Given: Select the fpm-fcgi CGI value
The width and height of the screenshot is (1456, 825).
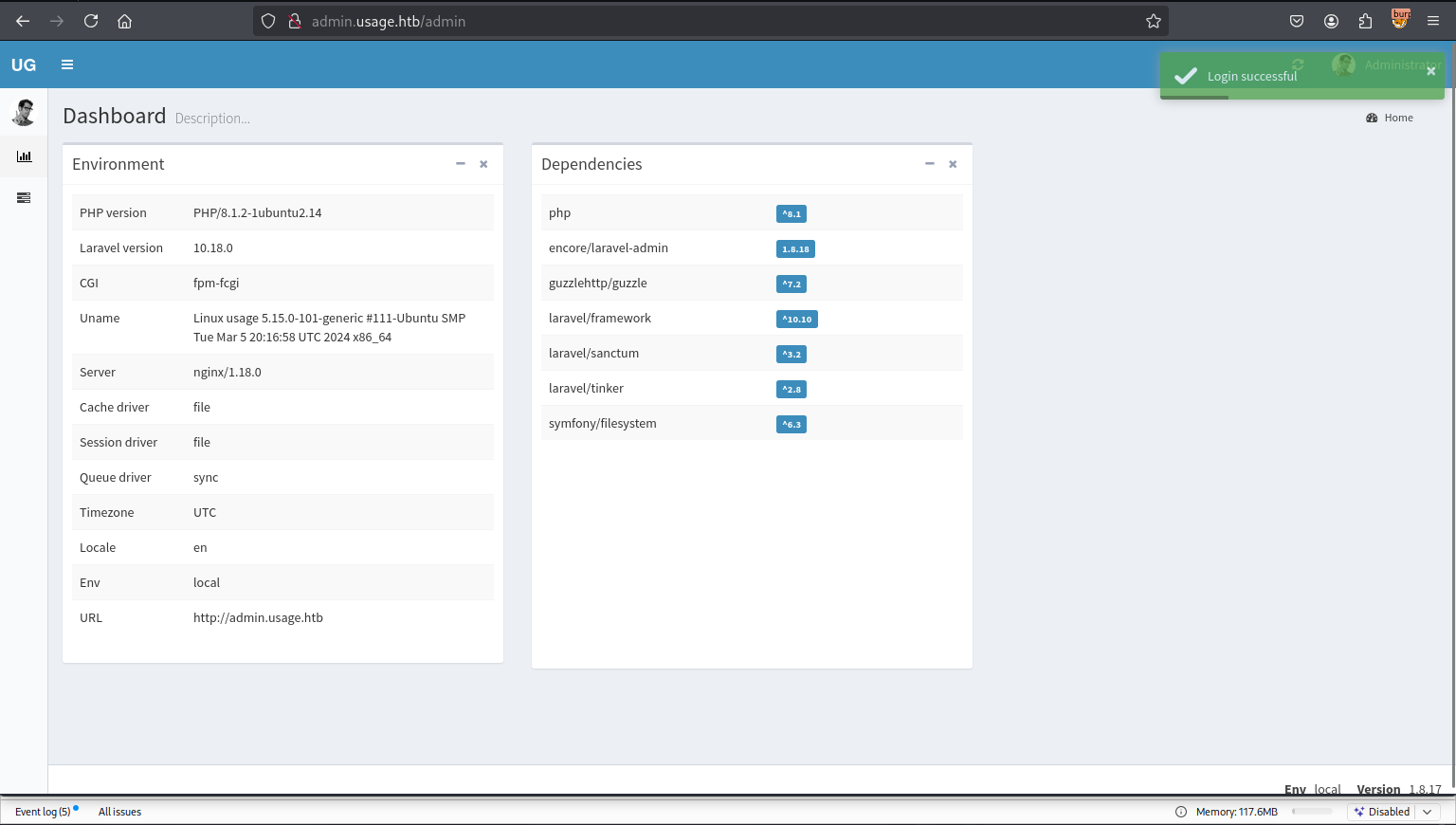Looking at the screenshot, I should point(216,284).
